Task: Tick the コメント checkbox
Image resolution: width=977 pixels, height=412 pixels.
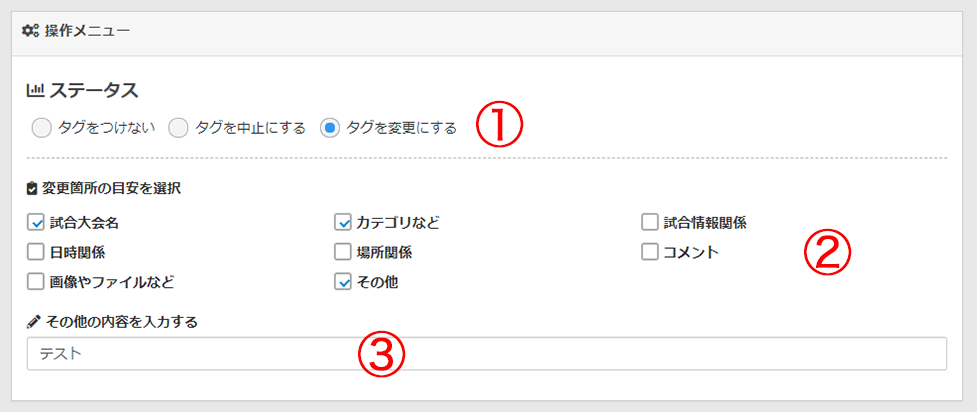Action: click(x=650, y=252)
